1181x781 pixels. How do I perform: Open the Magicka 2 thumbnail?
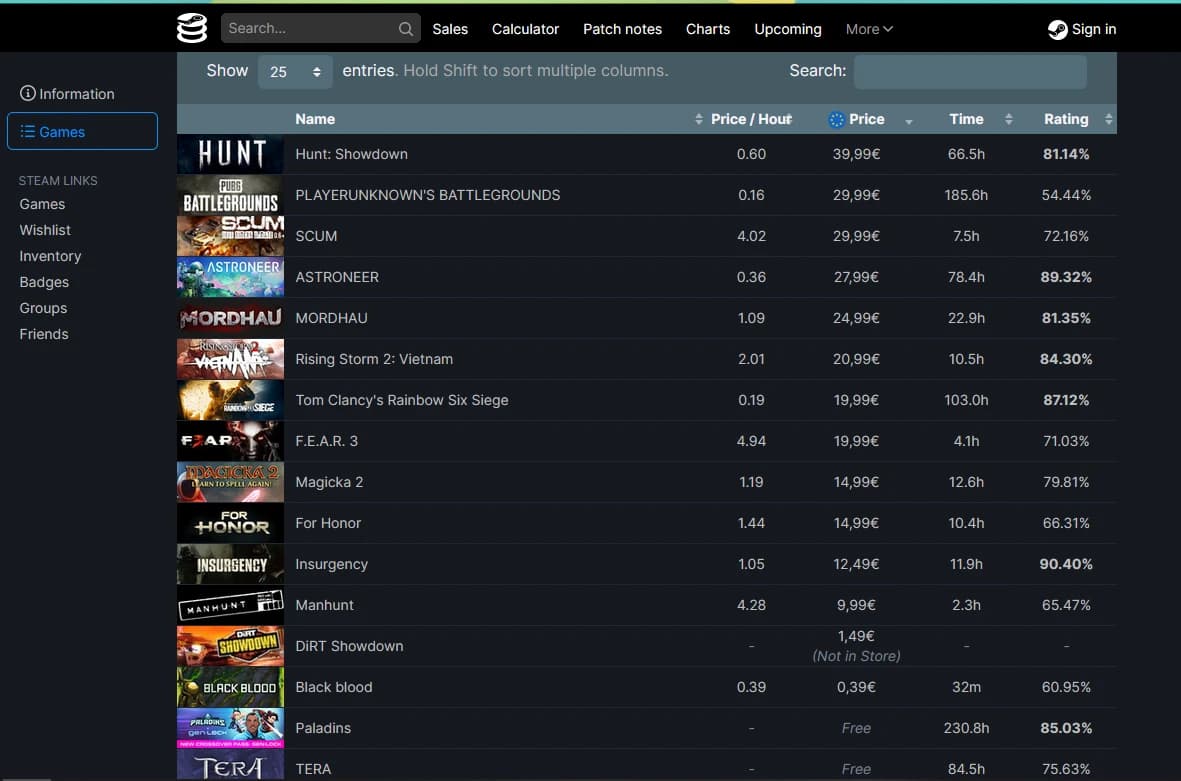coord(230,482)
